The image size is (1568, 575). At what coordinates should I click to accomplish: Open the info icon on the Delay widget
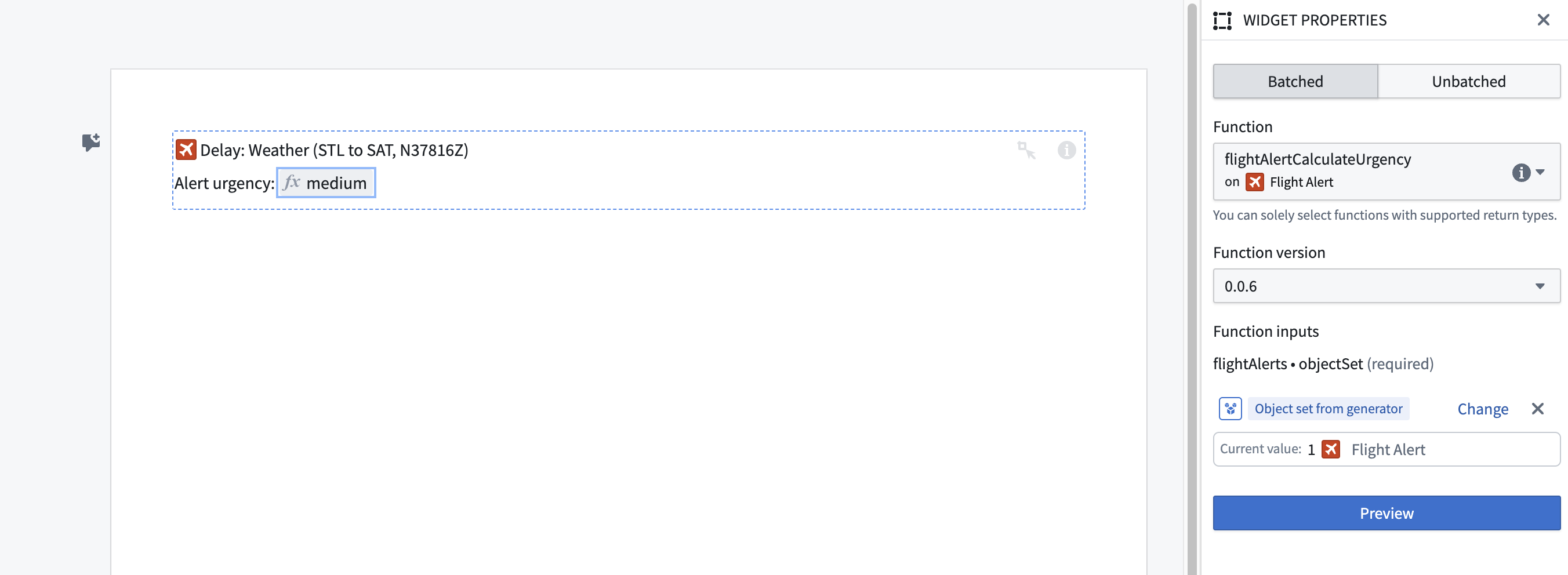click(1066, 150)
